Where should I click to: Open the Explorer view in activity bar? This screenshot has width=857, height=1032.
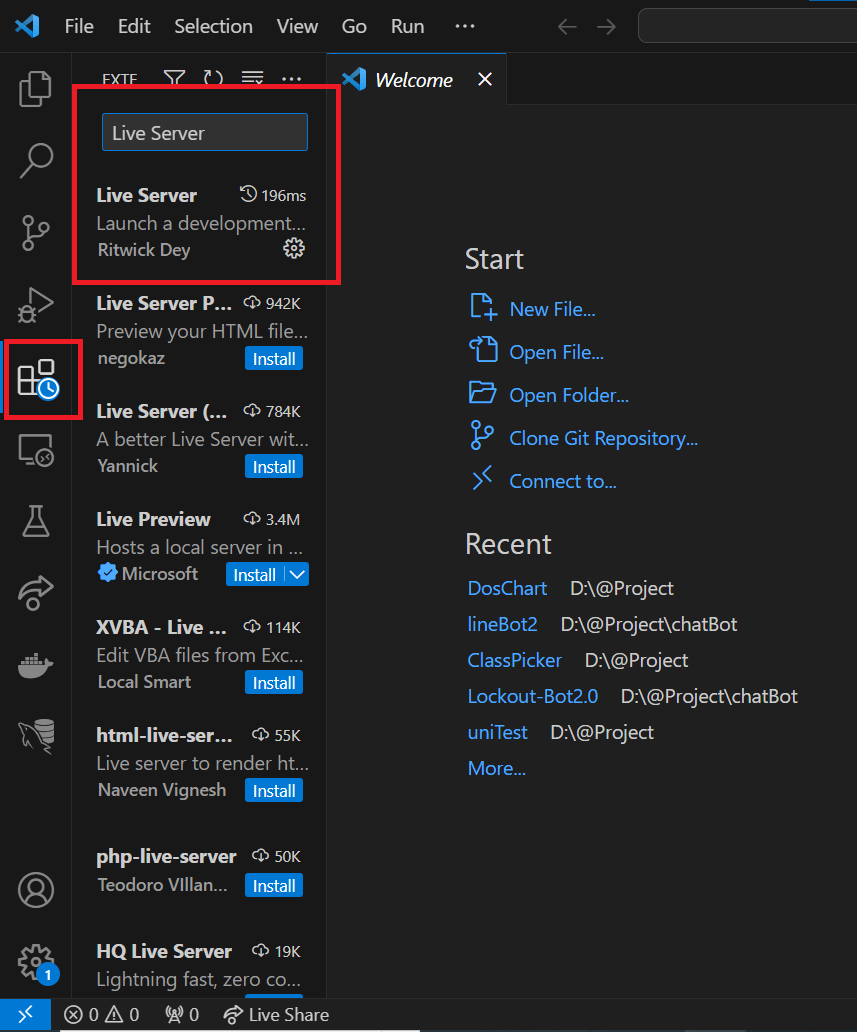click(x=36, y=88)
